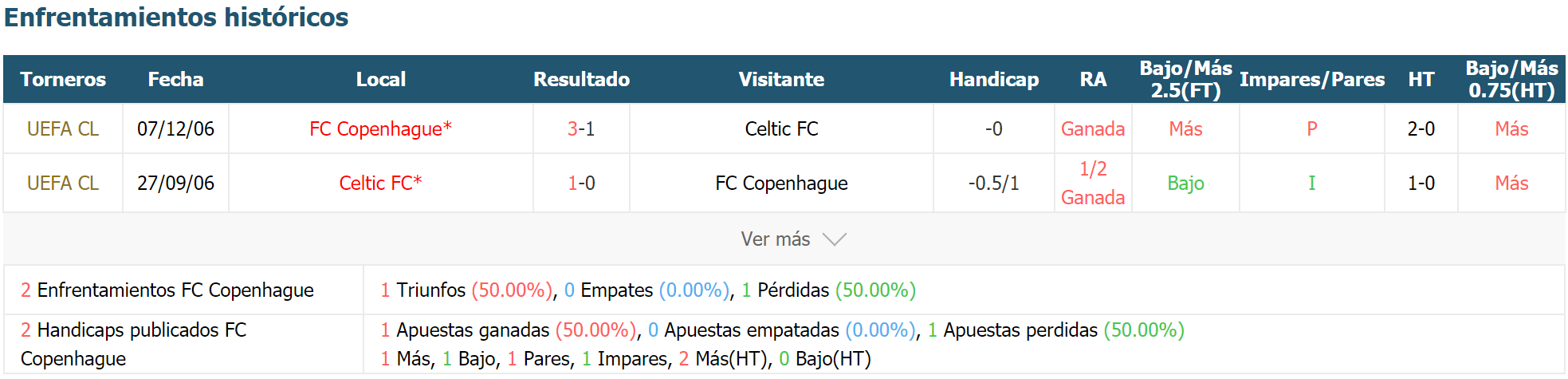Click UEFA CL tournament for 07/12/06

63,128
